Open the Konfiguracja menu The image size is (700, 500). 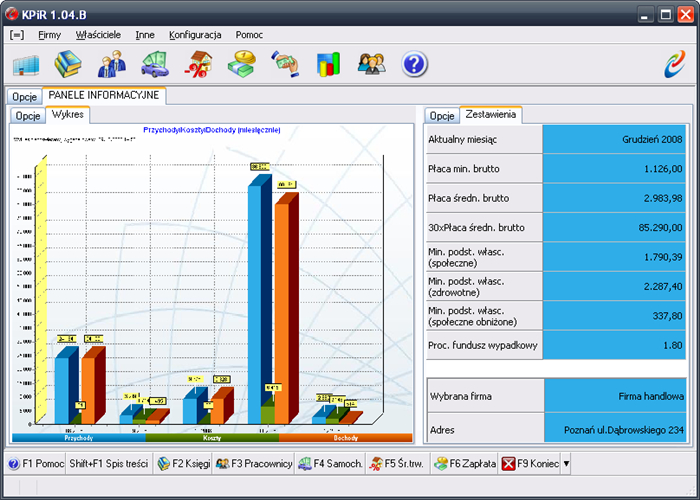tap(195, 34)
